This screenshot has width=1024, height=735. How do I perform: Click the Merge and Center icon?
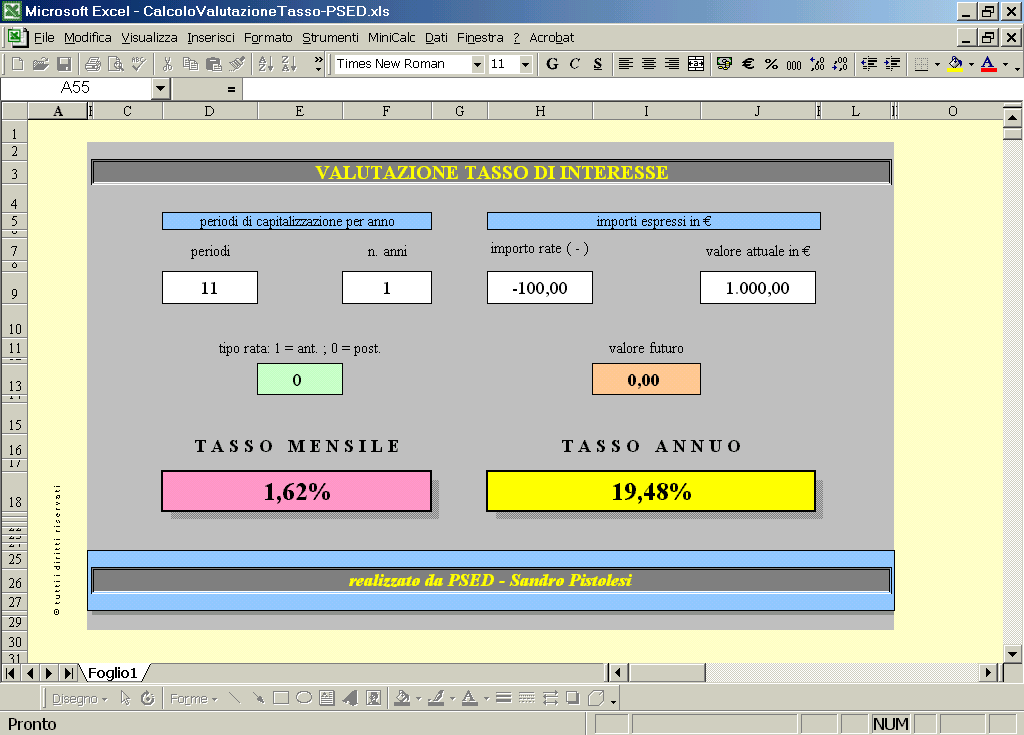pyautogui.click(x=696, y=64)
